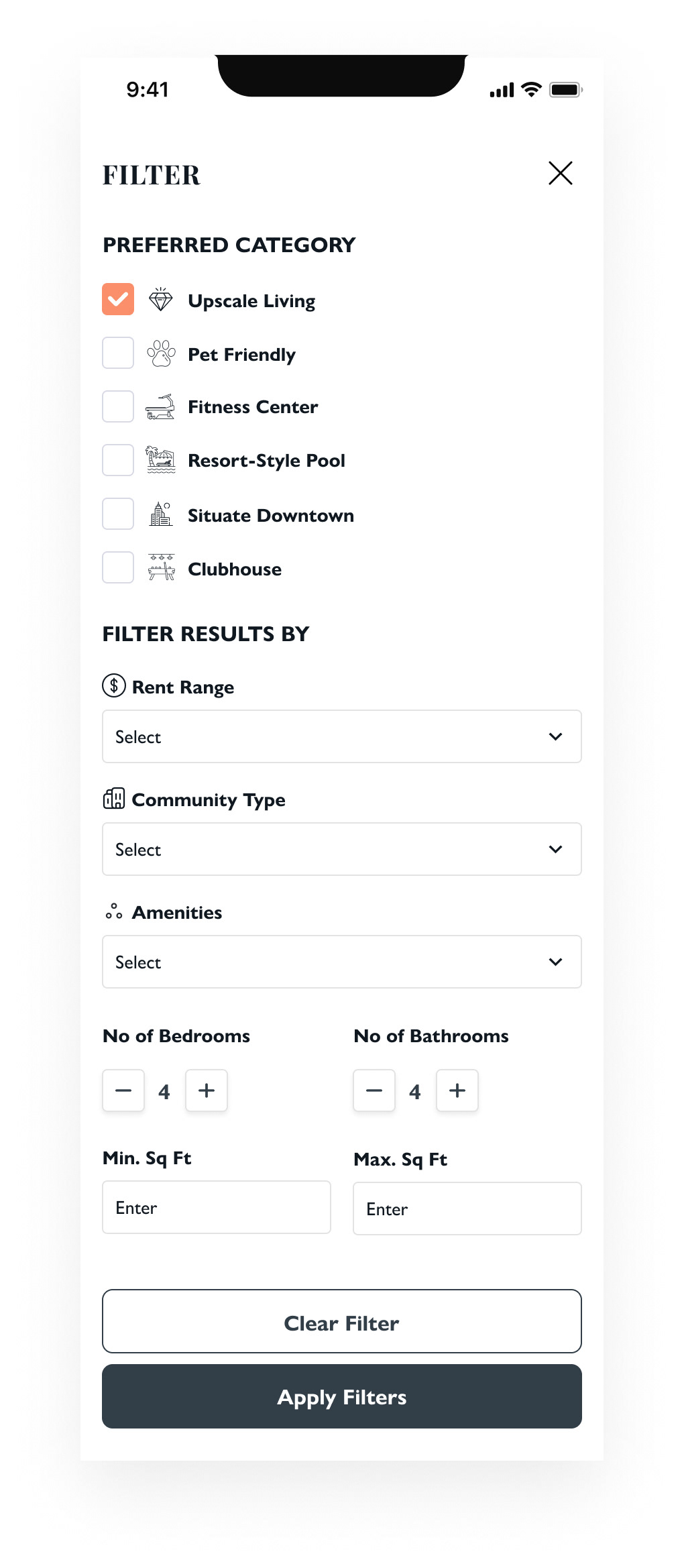This screenshot has width=684, height=1568.
Task: Click the diamond icon beside Upscale Living
Action: pyautogui.click(x=160, y=300)
